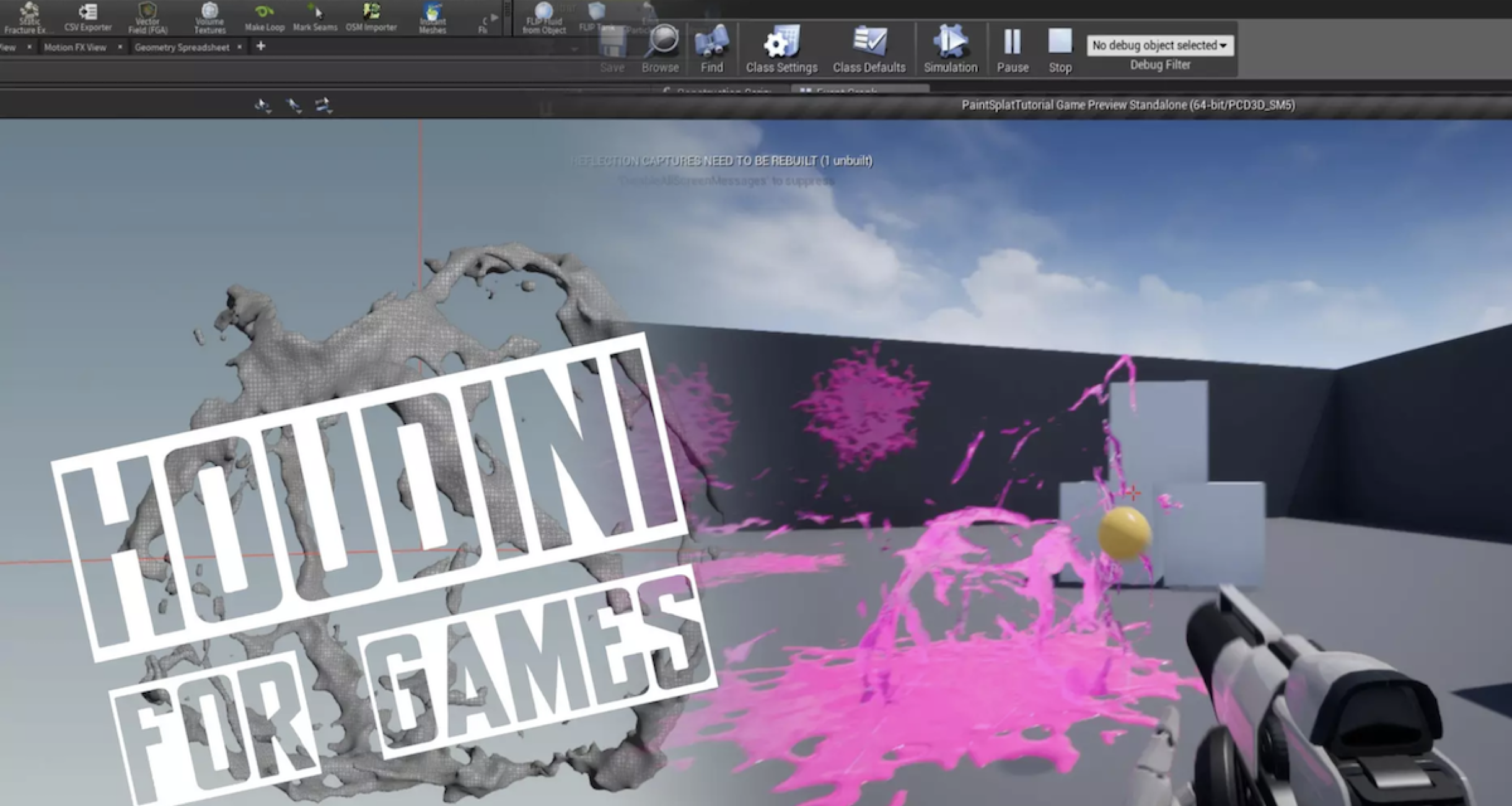Click Browse magnifier in Blueprint toolbar
Screen dimensions: 1512x806
pyautogui.click(x=661, y=50)
